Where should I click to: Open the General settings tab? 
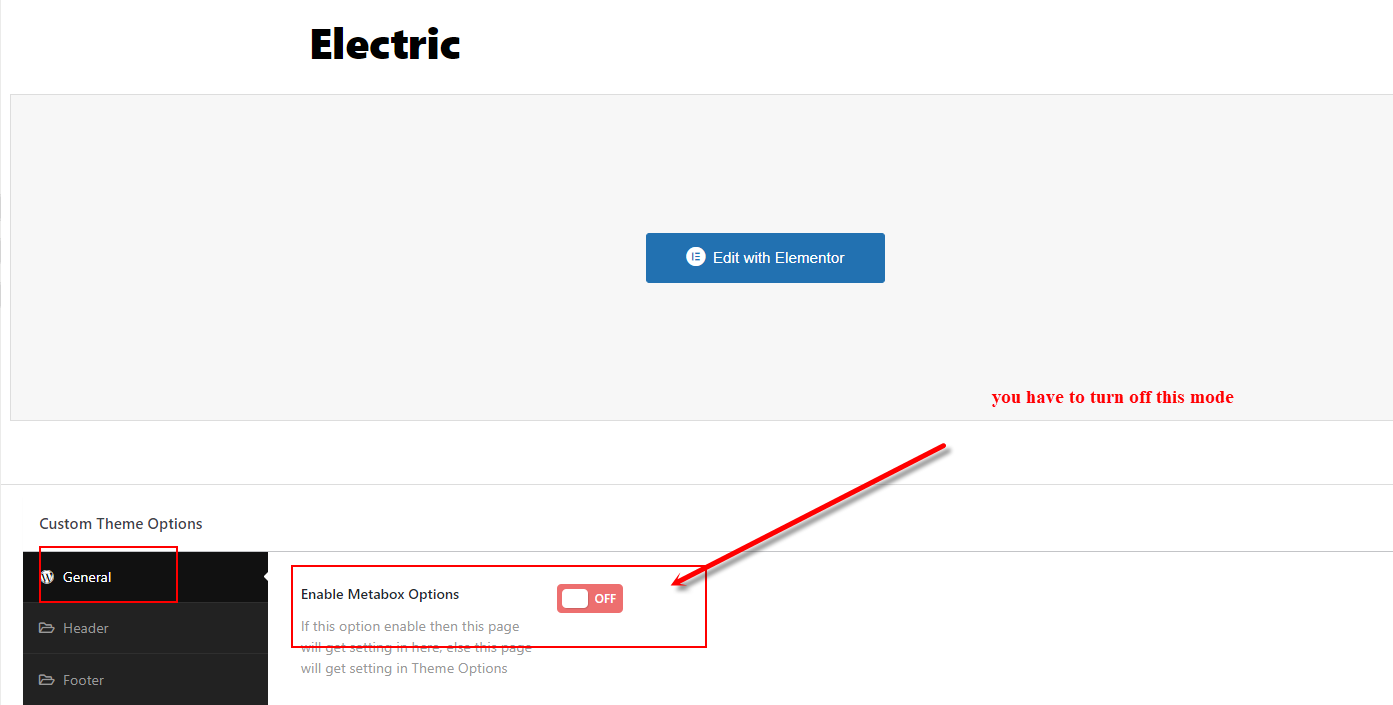(x=145, y=577)
